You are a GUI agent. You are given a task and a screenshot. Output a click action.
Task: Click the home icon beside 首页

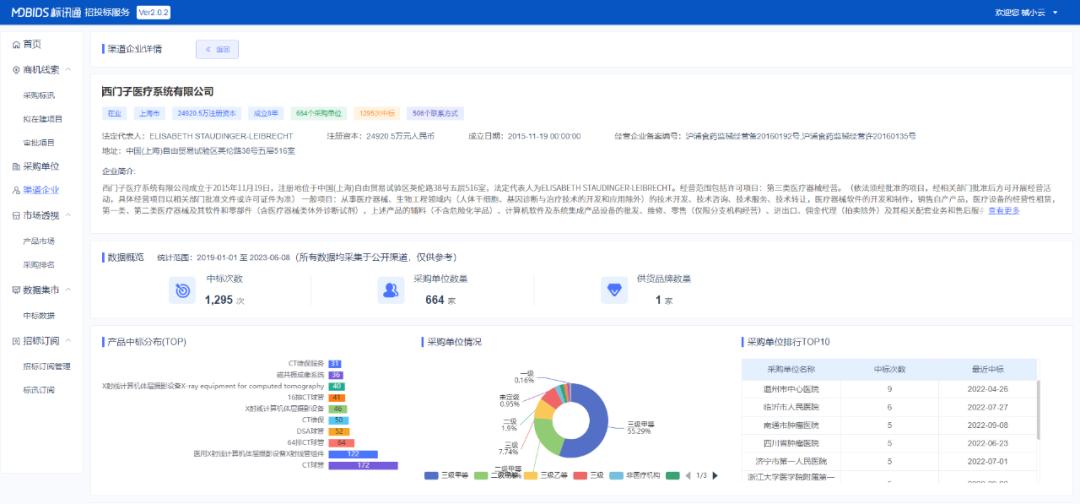[17, 44]
